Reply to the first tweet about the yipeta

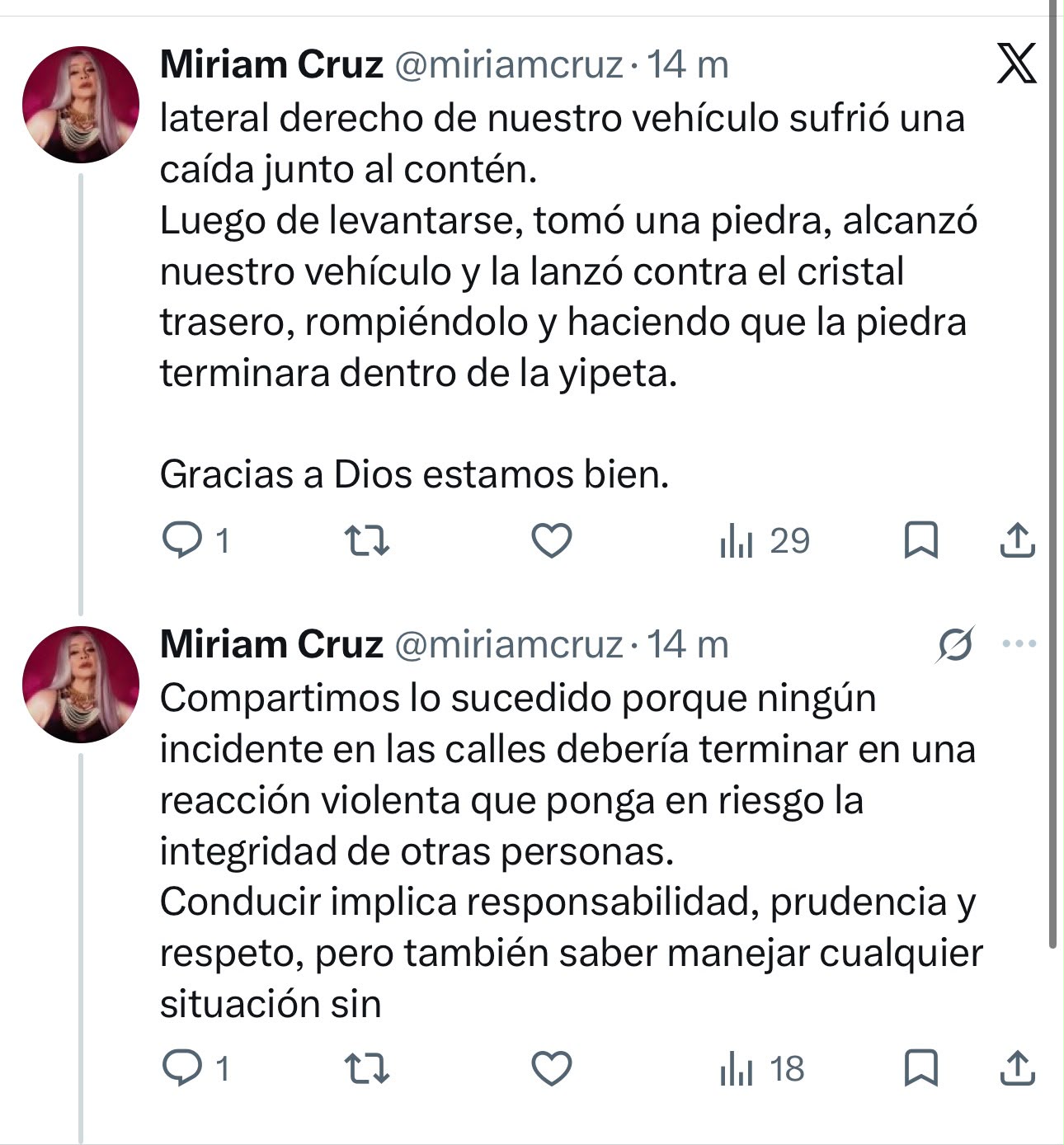196,541
